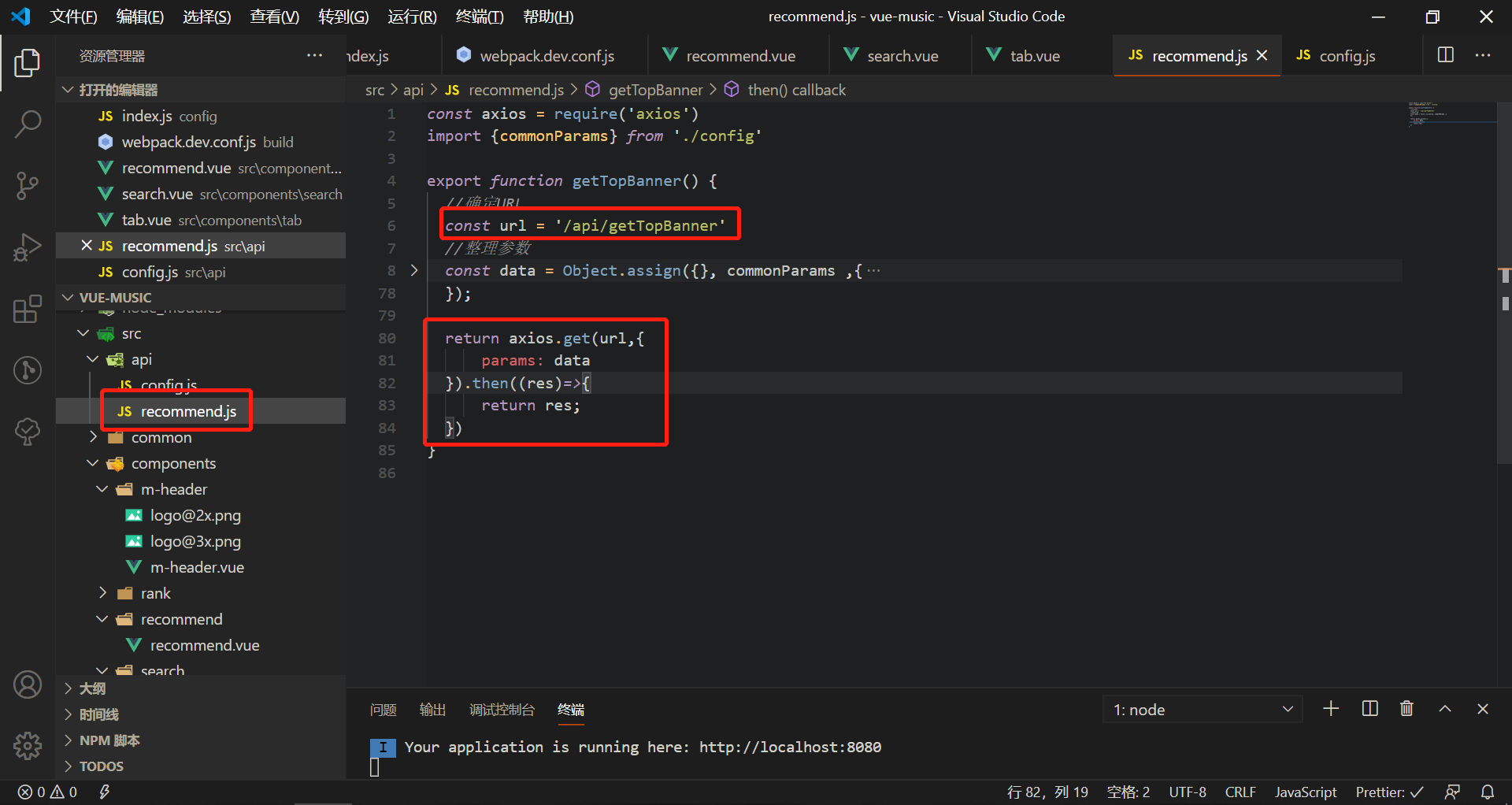Close the terminal panel
Screen dimensions: 1512x805
pos(1483,709)
